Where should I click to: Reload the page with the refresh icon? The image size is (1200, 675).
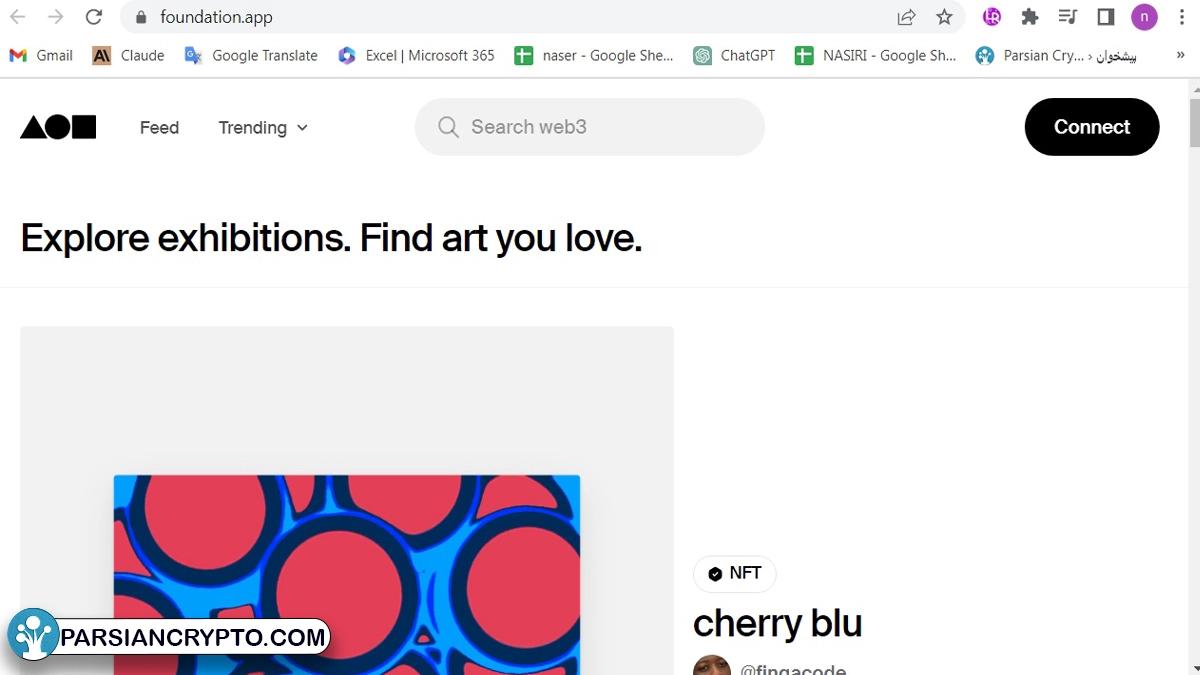(x=93, y=17)
